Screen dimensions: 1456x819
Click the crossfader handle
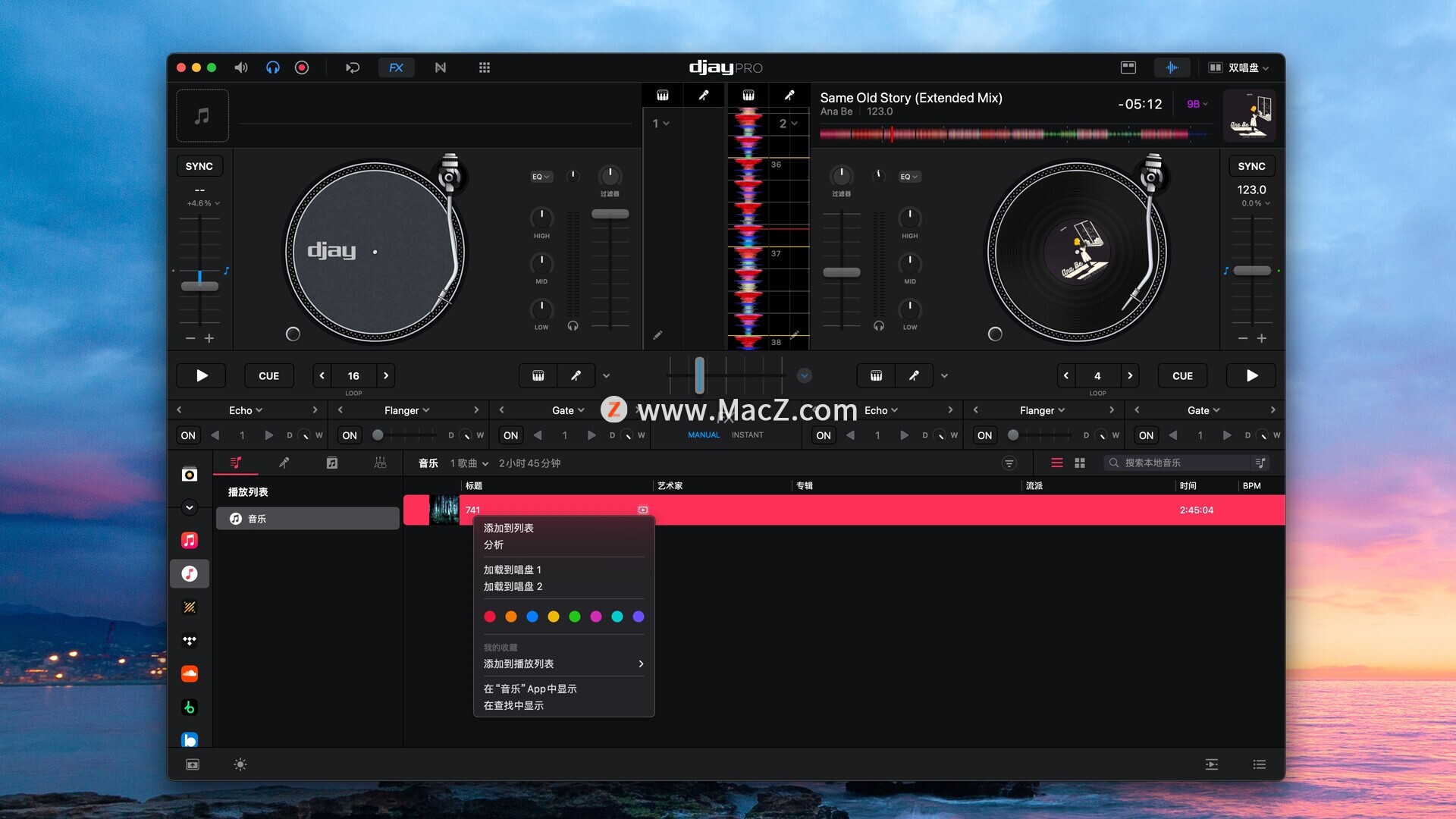(699, 375)
